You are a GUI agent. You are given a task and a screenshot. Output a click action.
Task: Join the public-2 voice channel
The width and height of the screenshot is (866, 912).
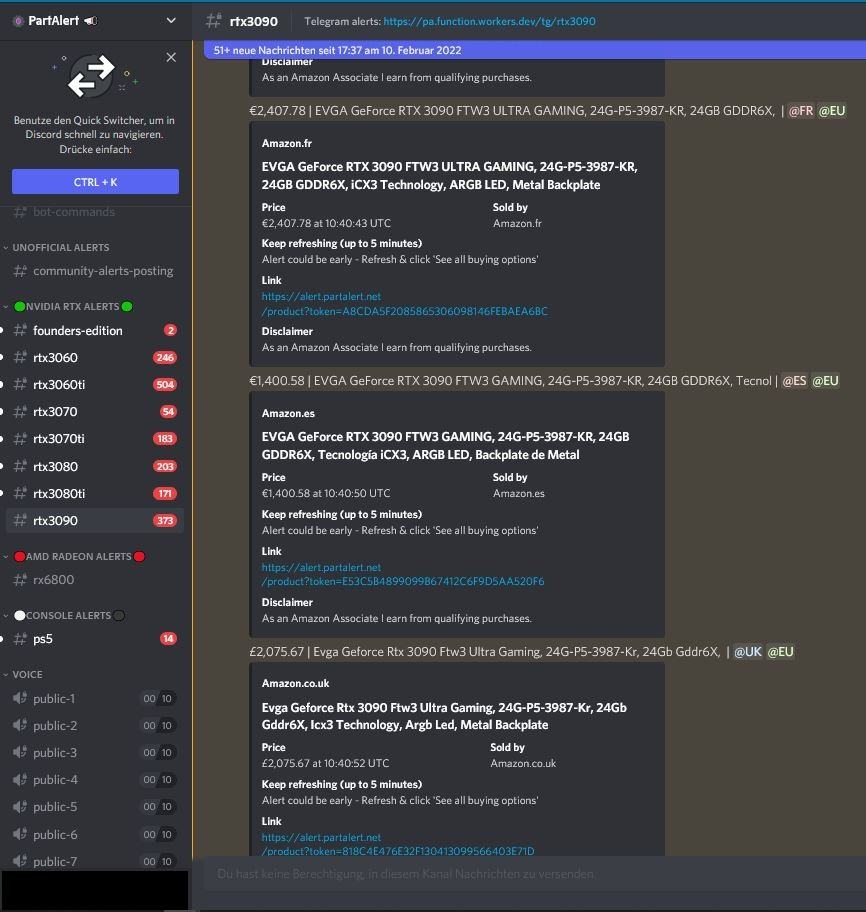(x=95, y=725)
